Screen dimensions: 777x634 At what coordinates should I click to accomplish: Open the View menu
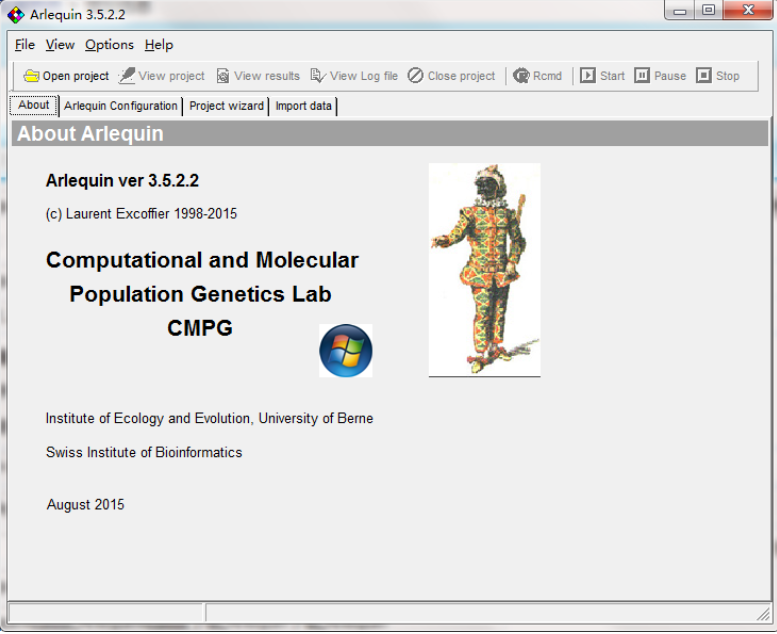60,45
